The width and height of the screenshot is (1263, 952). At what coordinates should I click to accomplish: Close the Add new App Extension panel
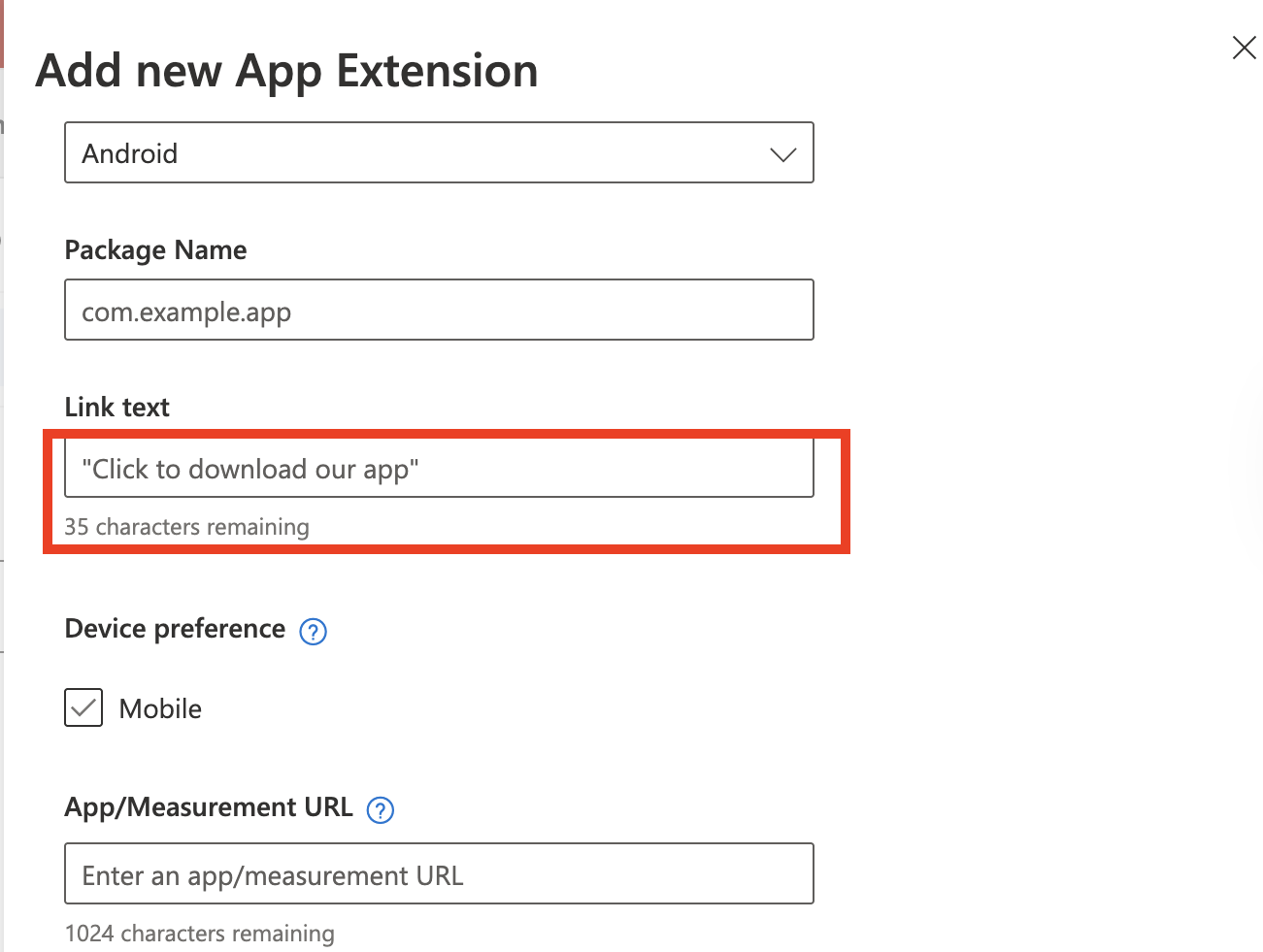coord(1244,48)
